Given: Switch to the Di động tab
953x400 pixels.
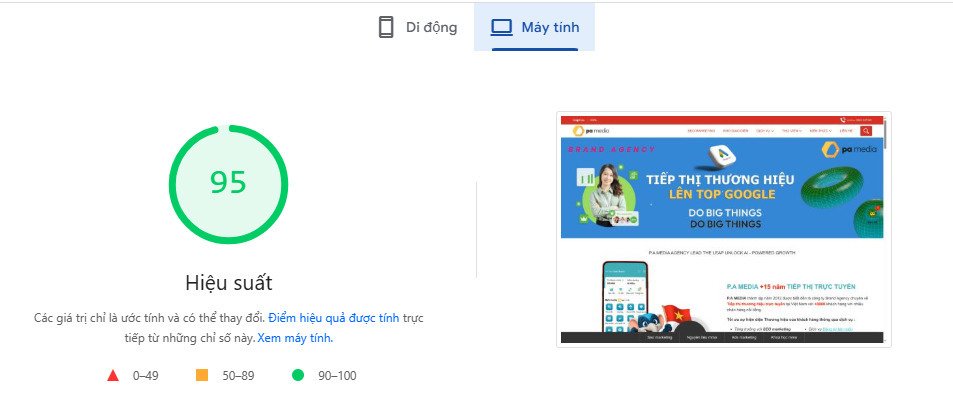Looking at the screenshot, I should click(418, 27).
